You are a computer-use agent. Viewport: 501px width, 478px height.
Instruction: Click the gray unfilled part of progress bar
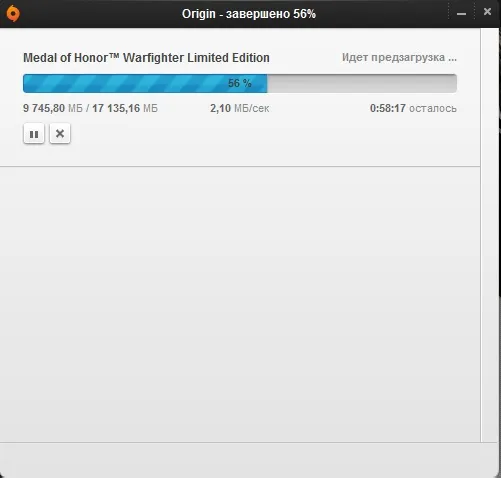pos(362,83)
